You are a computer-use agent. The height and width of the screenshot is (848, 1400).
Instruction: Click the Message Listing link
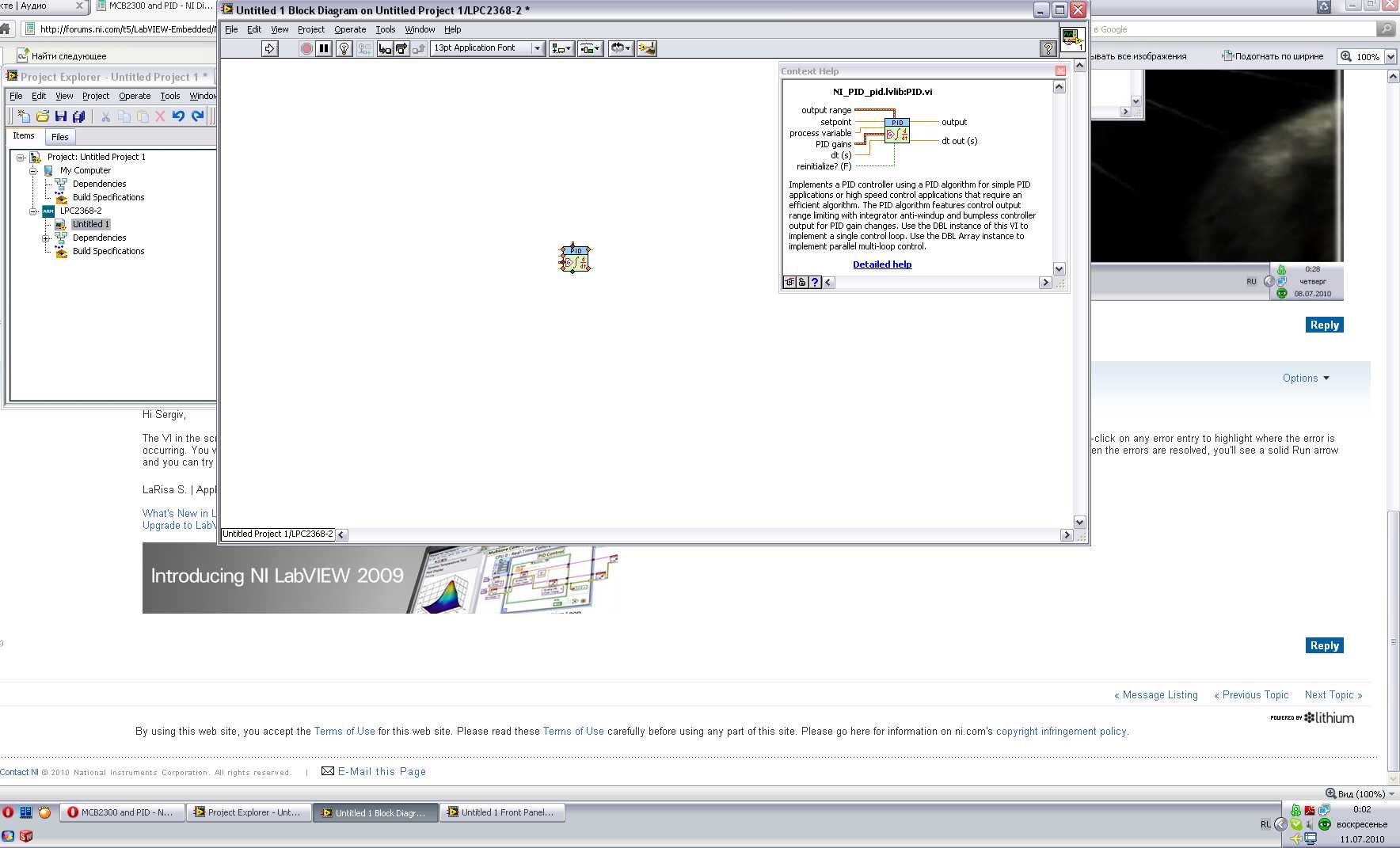1156,695
